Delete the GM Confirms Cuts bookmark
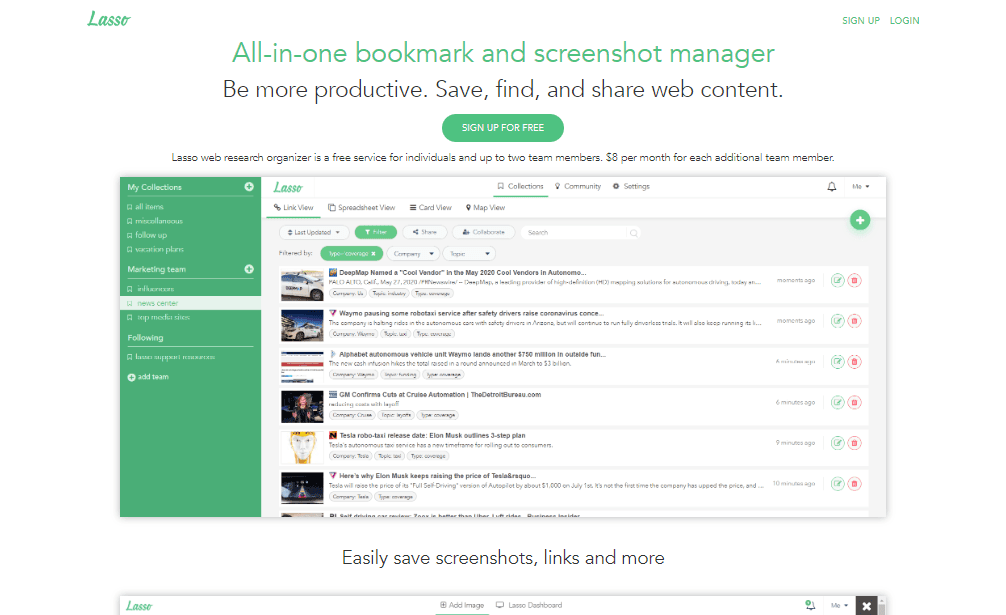The width and height of the screenshot is (1006, 615). click(x=855, y=402)
